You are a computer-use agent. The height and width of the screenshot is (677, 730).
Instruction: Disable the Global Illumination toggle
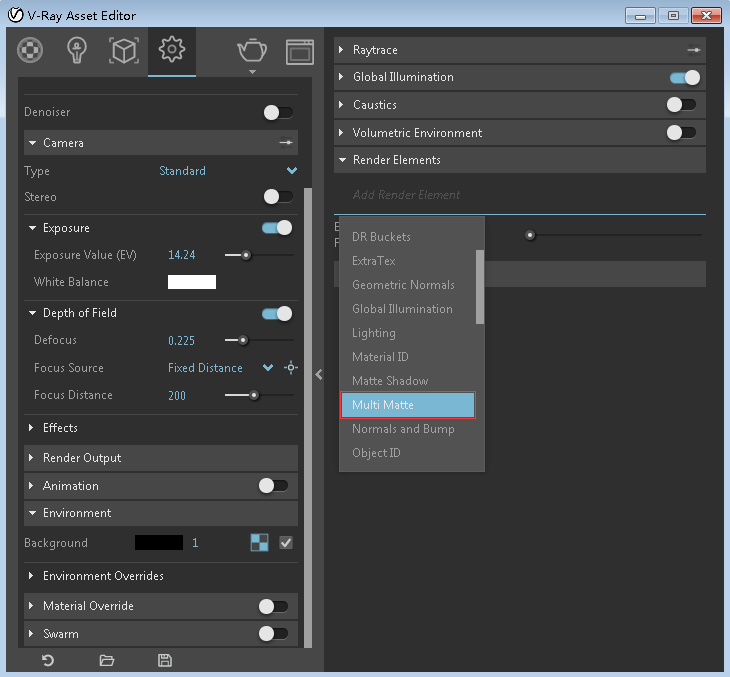click(684, 77)
